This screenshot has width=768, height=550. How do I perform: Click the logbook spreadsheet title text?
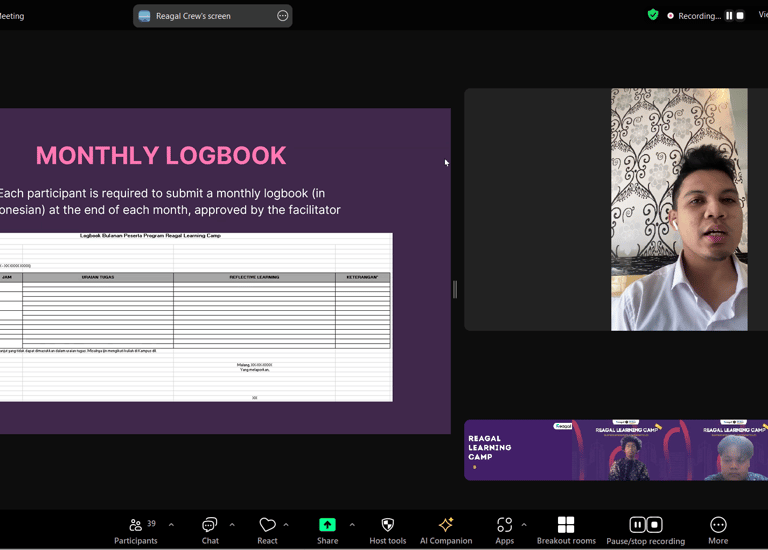click(150, 236)
